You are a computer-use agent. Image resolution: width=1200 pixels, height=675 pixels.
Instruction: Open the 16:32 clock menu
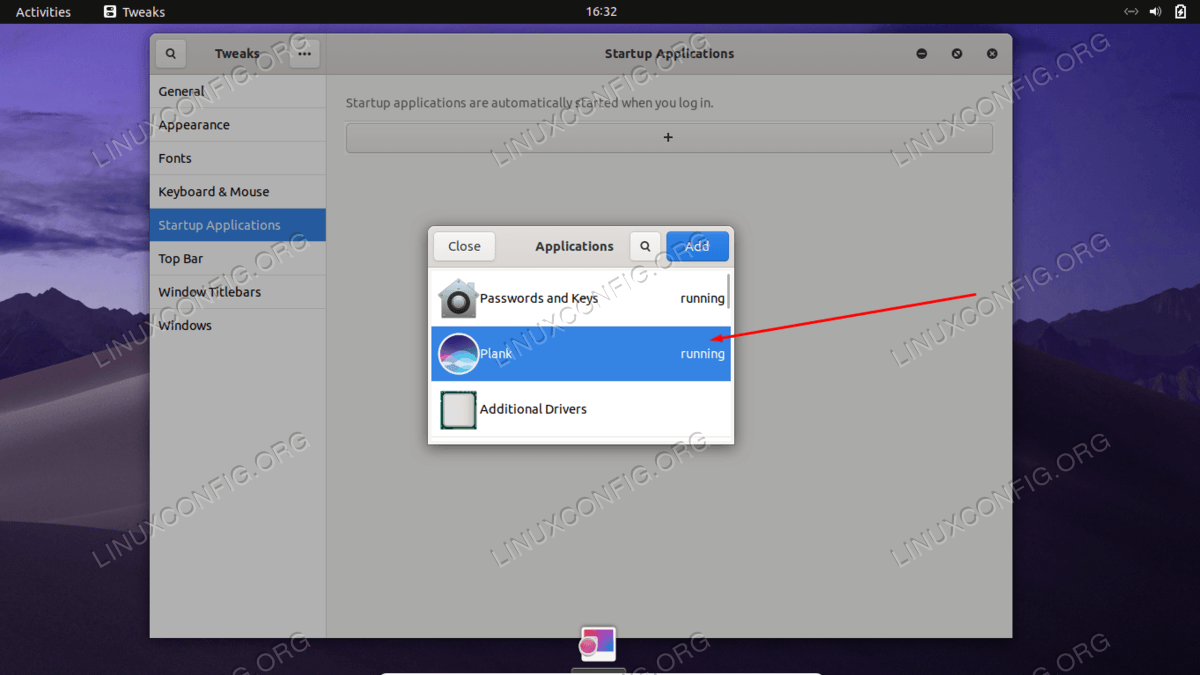tap(601, 12)
